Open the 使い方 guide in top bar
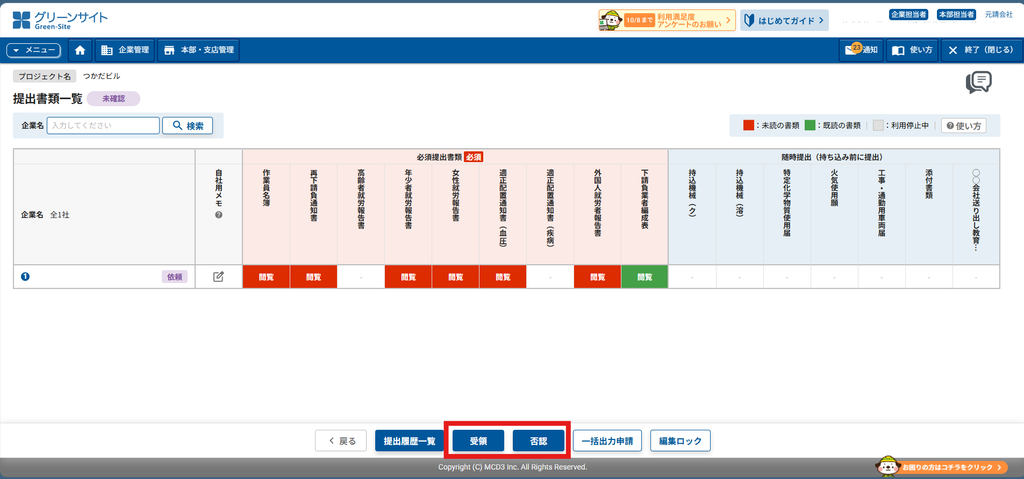The height and width of the screenshot is (479, 1024). [x=912, y=50]
